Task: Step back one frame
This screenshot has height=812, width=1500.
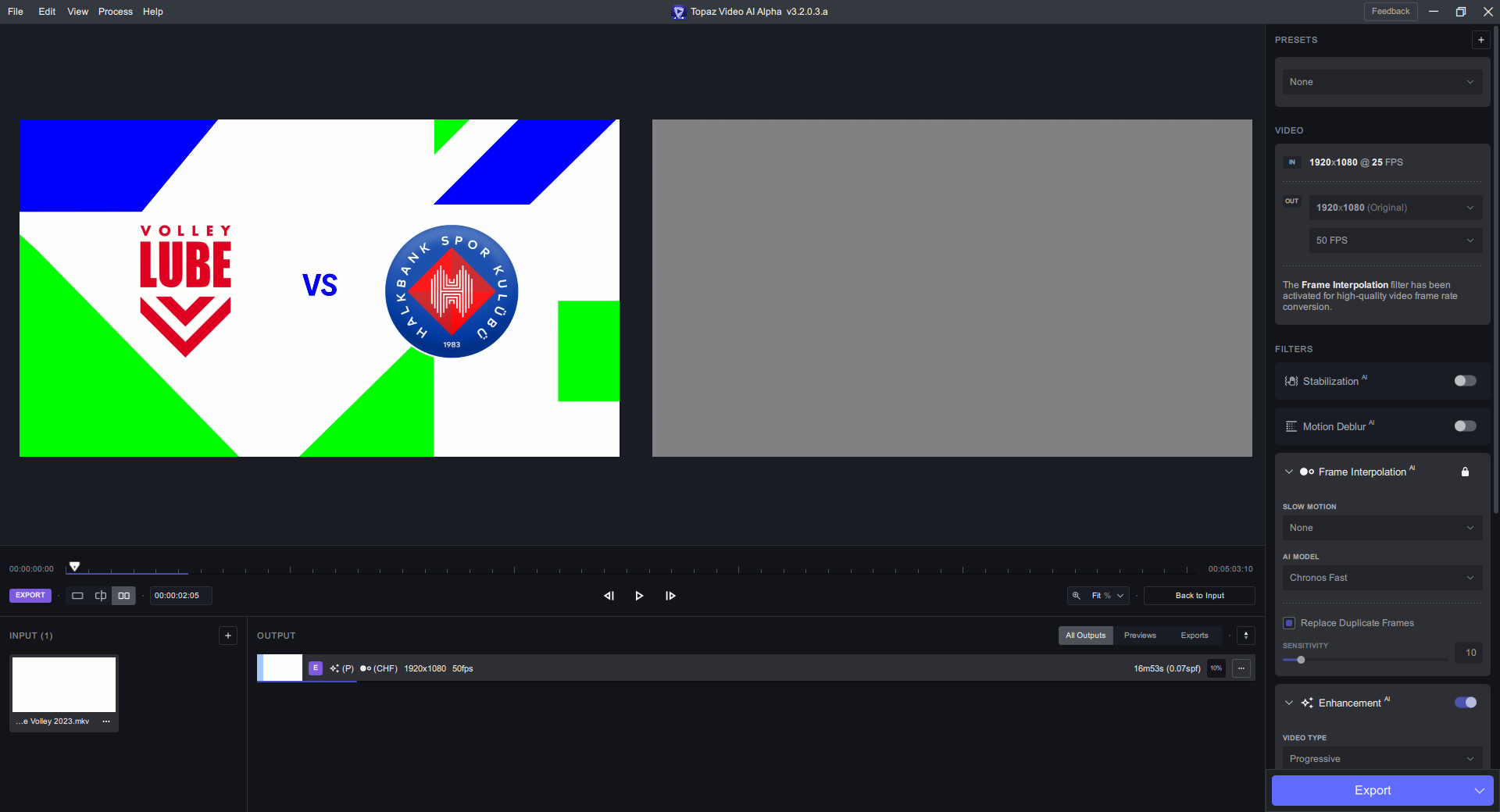Action: coord(609,596)
